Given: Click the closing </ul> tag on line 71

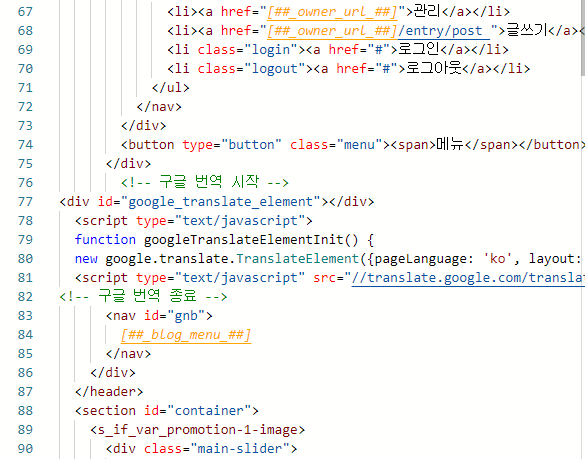Looking at the screenshot, I should [171, 88].
